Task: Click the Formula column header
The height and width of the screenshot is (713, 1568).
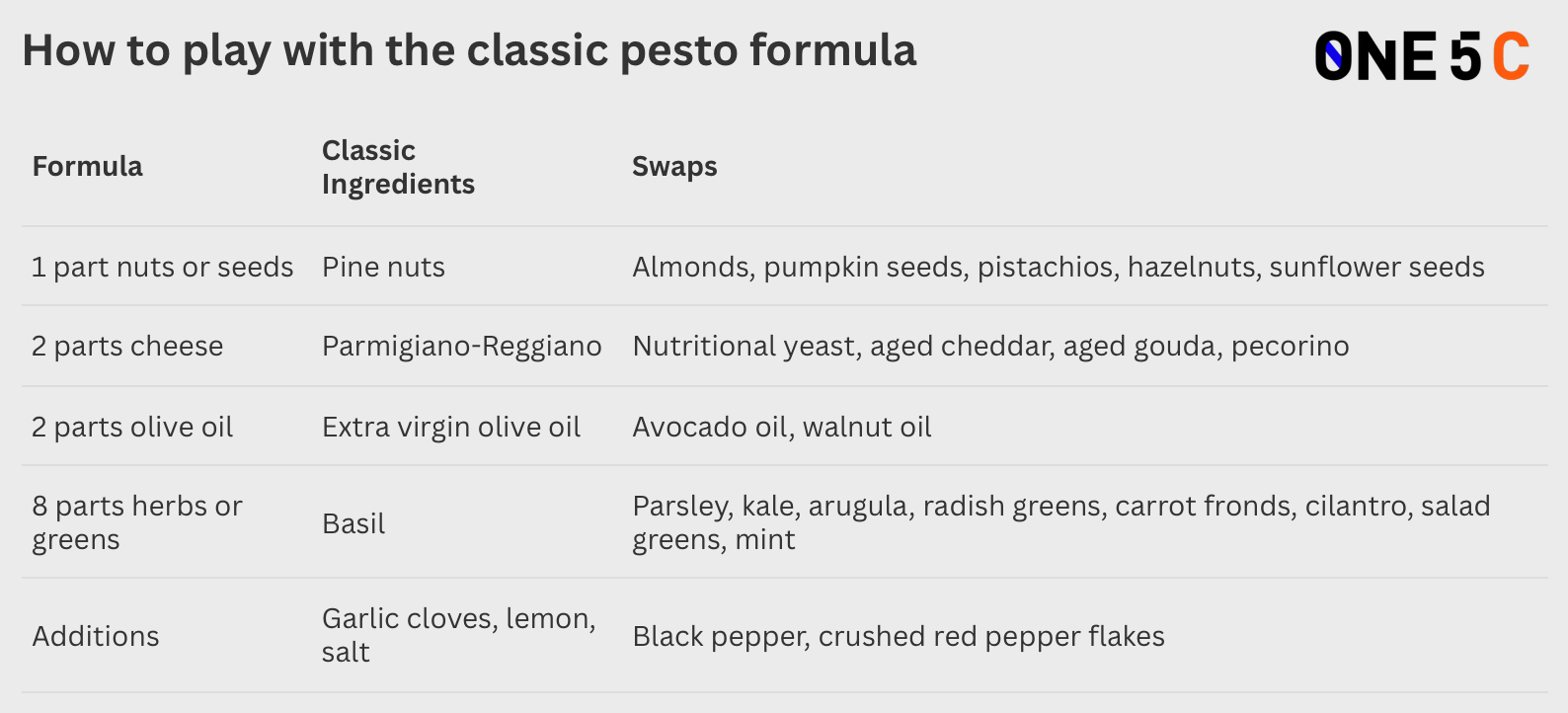Action: pyautogui.click(x=87, y=166)
